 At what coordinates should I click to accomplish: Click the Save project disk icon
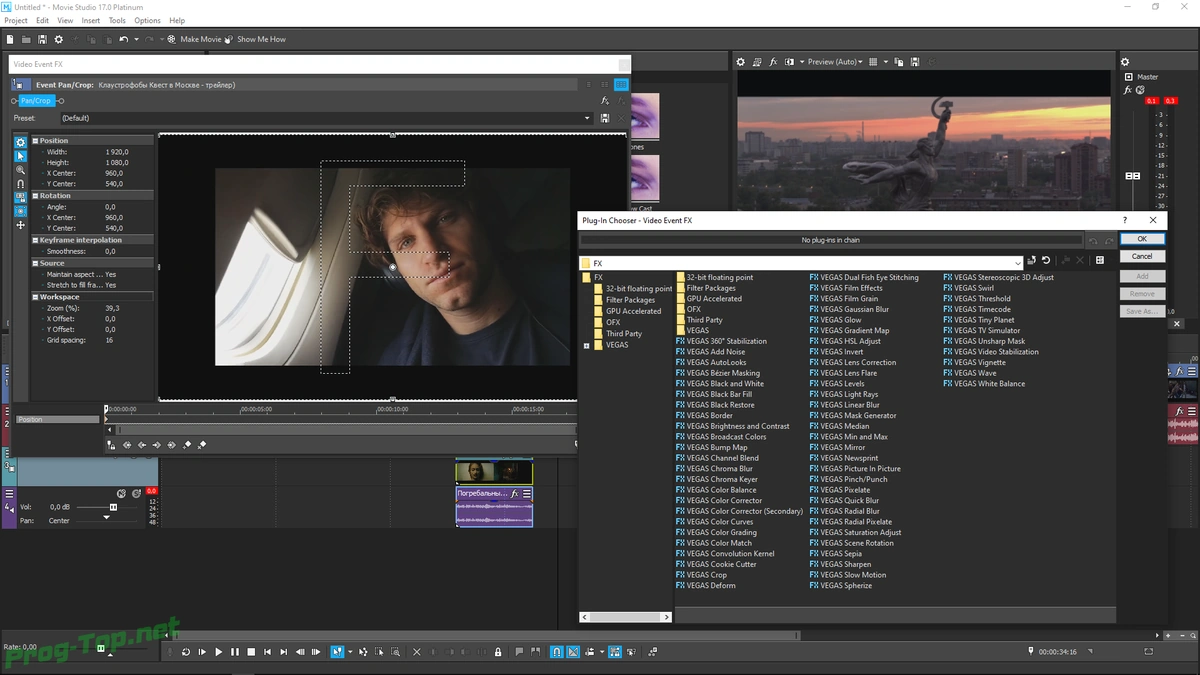(42, 39)
